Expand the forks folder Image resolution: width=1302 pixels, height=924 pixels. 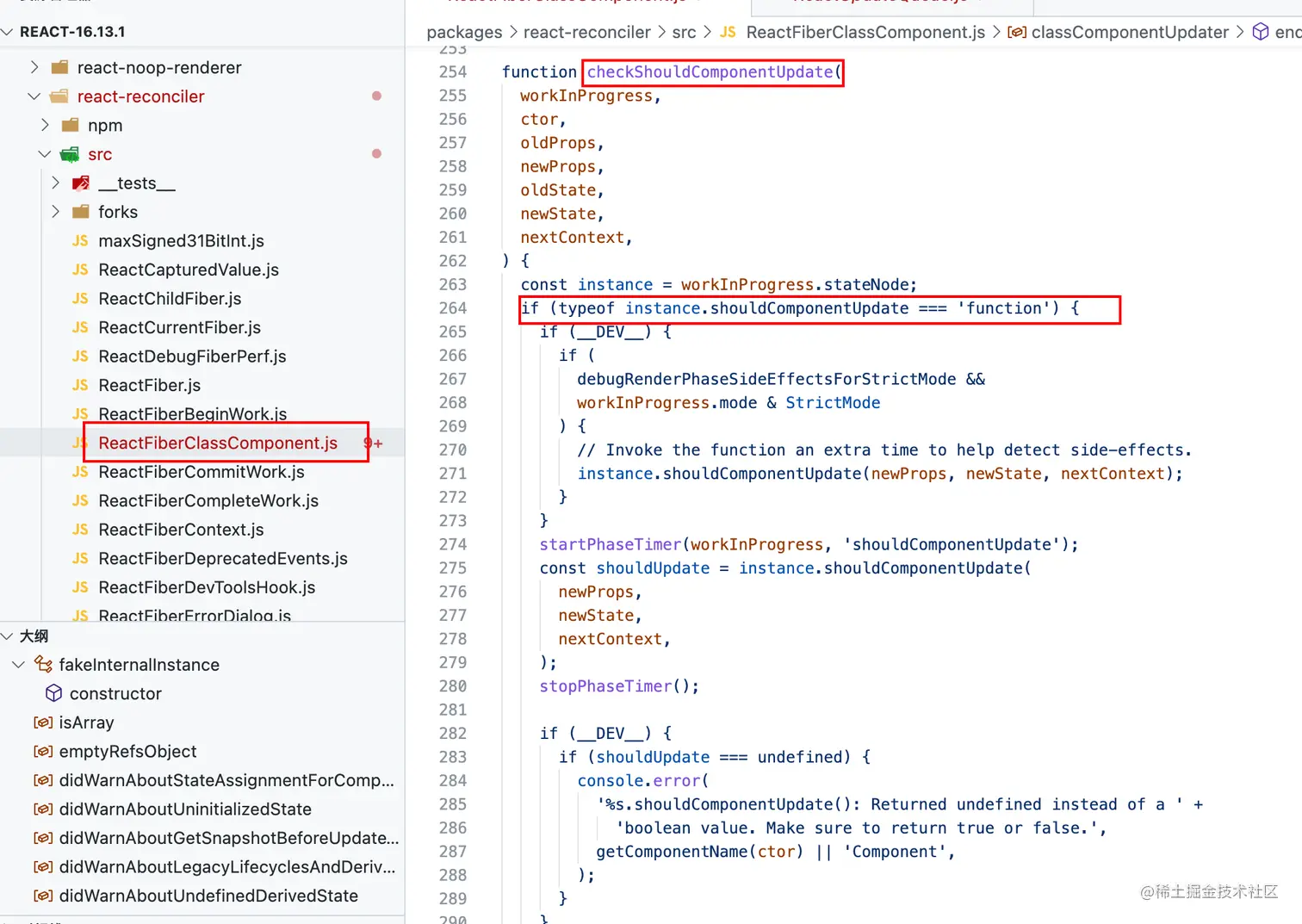coord(56,212)
